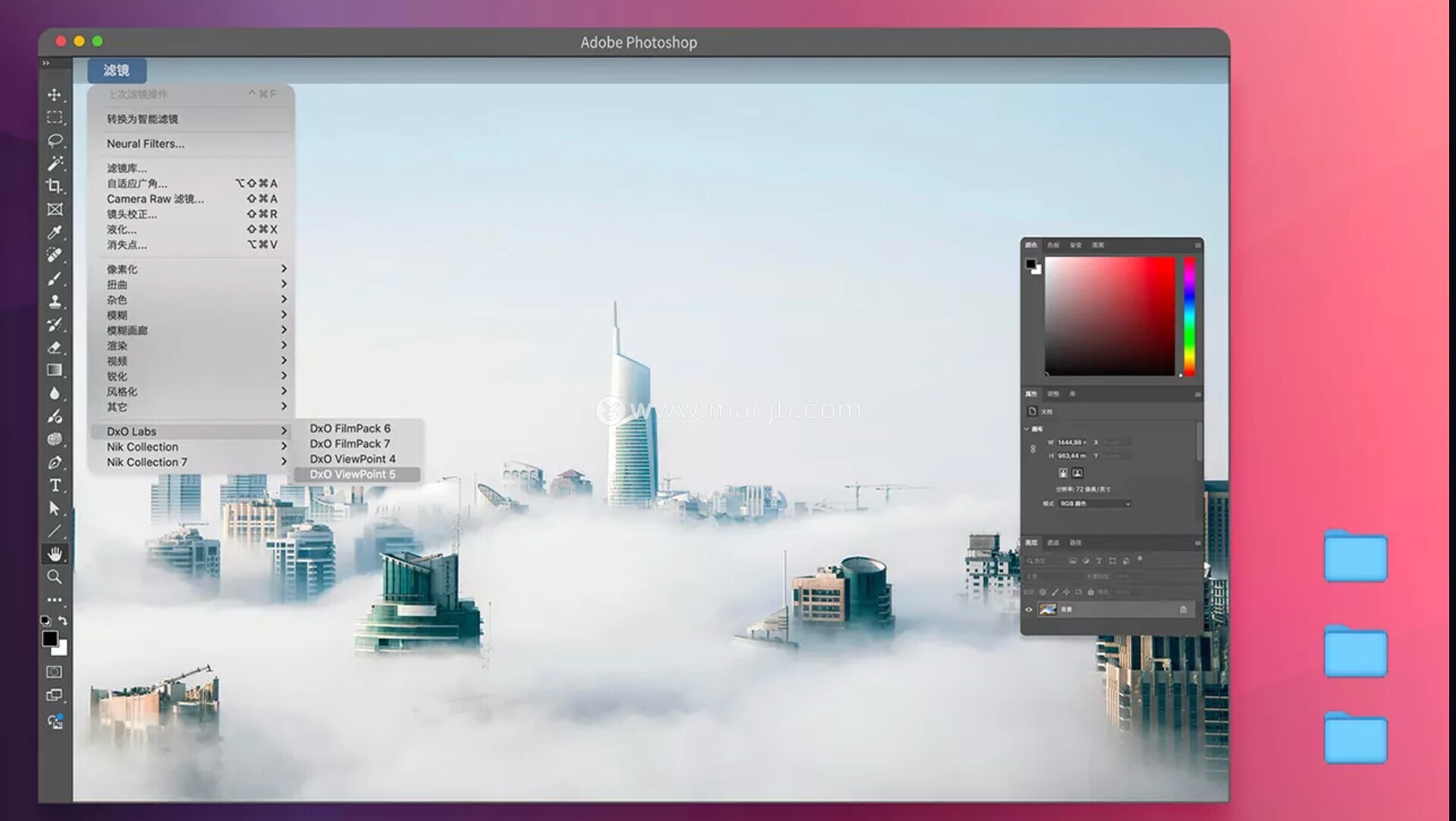Viewport: 1456px width, 821px height.
Task: Hide the 背景 layer with eye icon
Action: point(1029,609)
